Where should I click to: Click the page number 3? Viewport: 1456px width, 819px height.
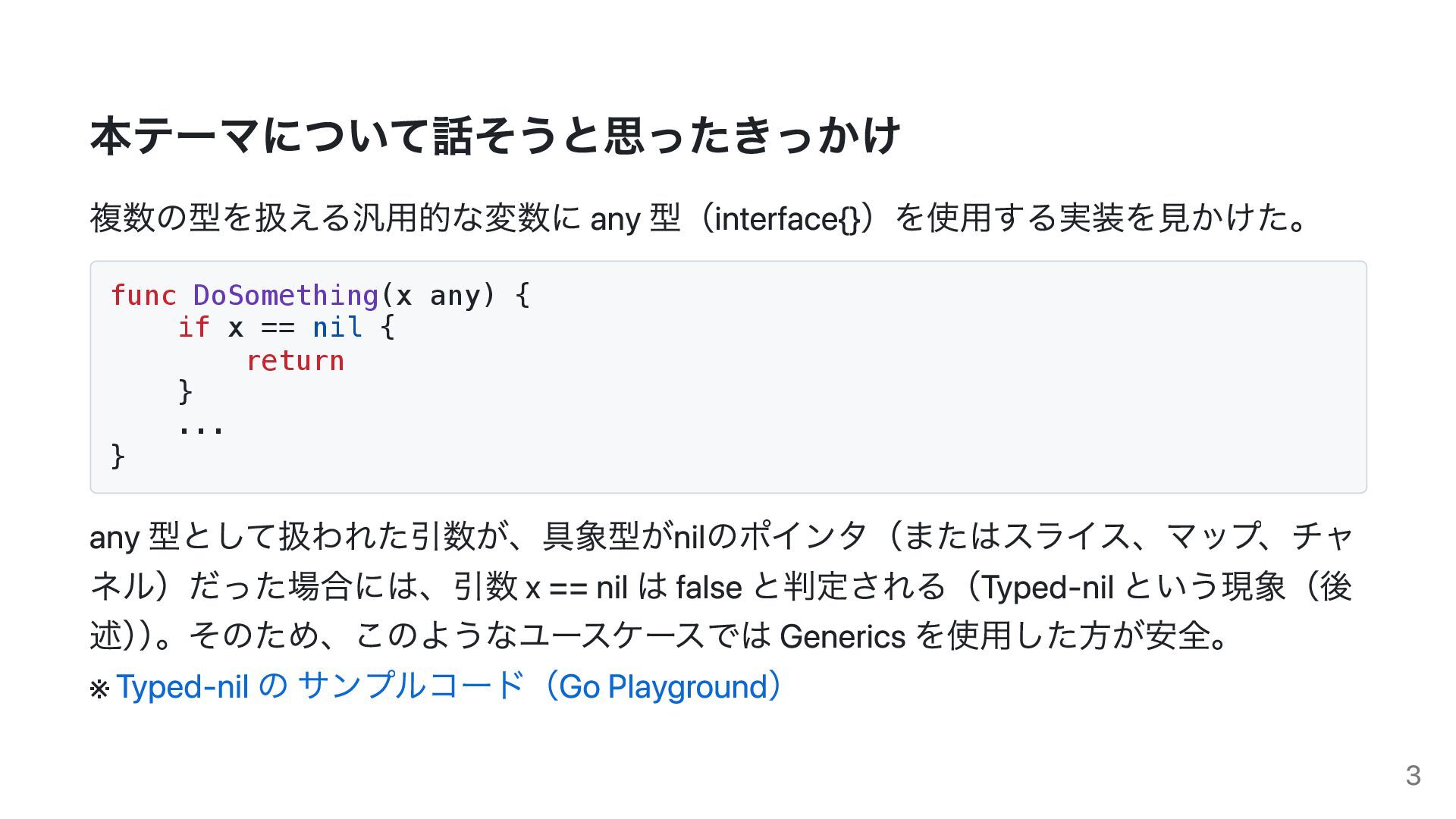tap(1413, 776)
